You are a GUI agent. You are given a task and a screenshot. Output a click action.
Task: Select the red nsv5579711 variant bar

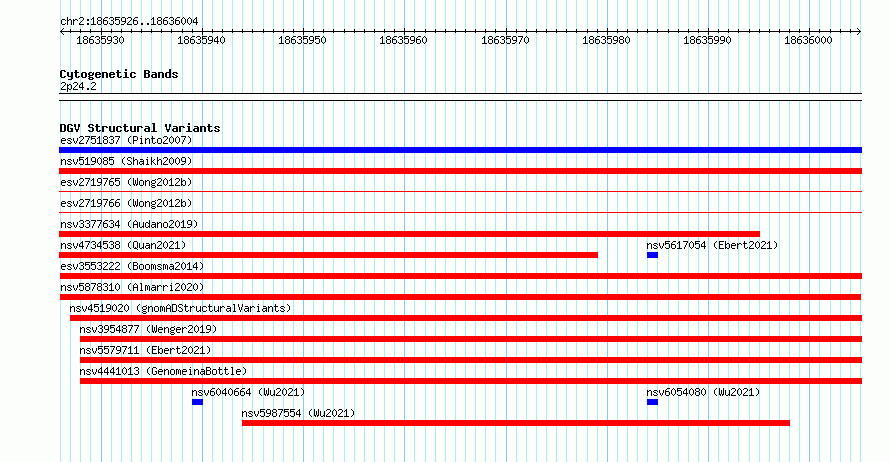pos(471,360)
